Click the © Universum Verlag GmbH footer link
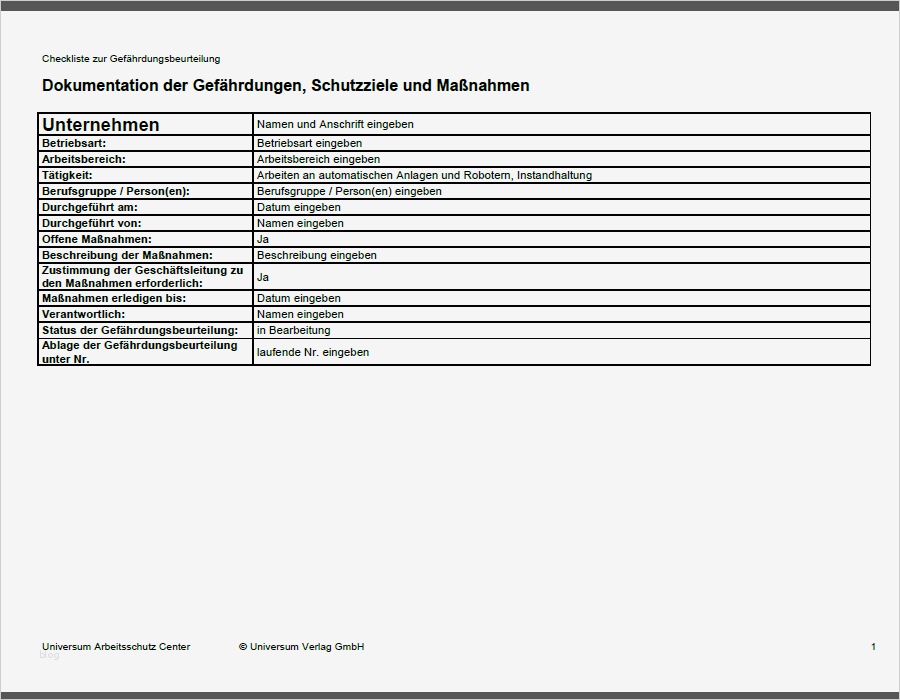The image size is (900, 700). (x=302, y=647)
